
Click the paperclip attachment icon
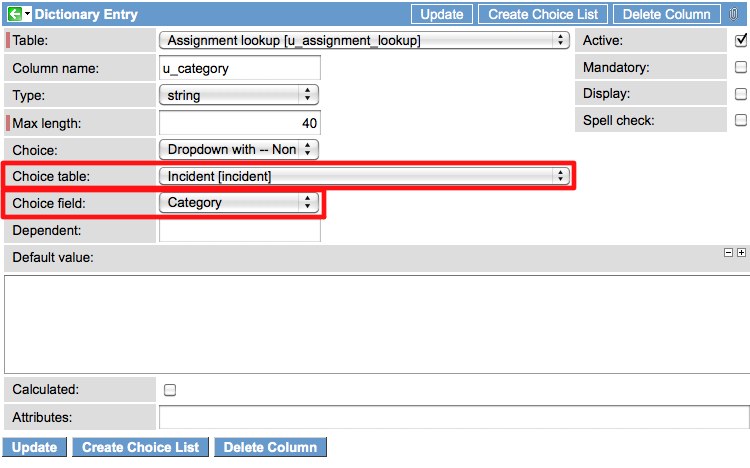click(x=735, y=14)
